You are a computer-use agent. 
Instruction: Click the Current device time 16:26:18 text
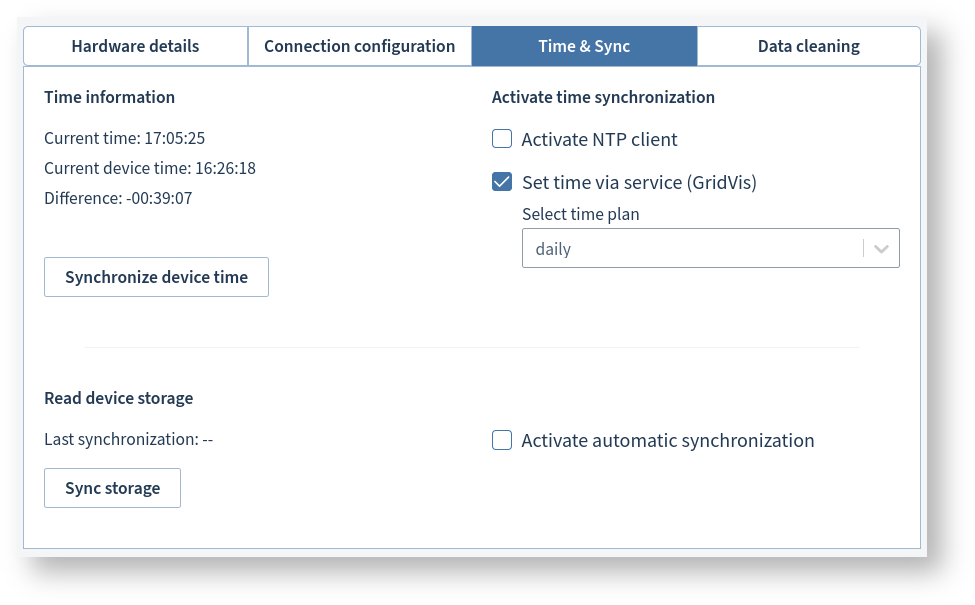point(150,168)
